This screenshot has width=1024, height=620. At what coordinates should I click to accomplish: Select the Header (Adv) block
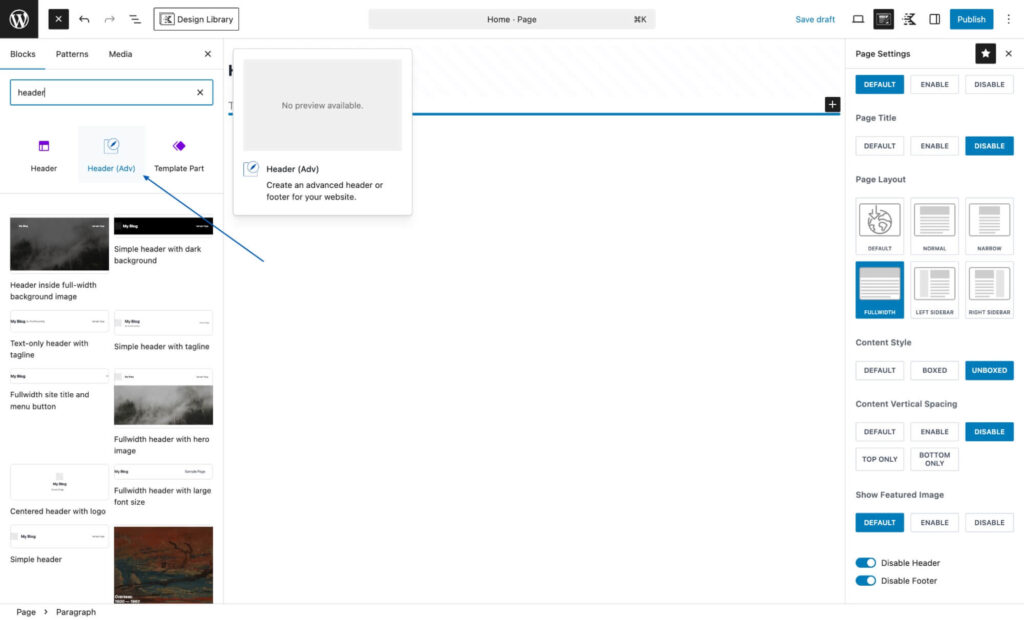click(111, 154)
